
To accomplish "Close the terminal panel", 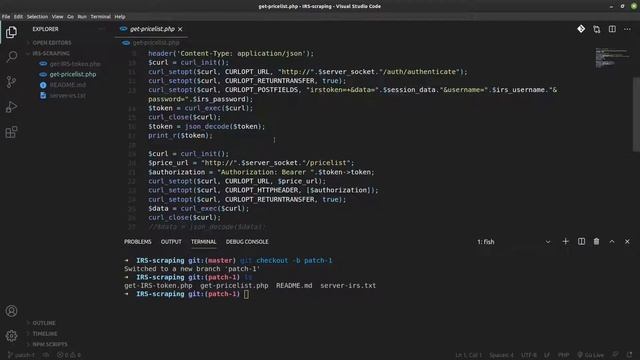I will tap(627, 242).
